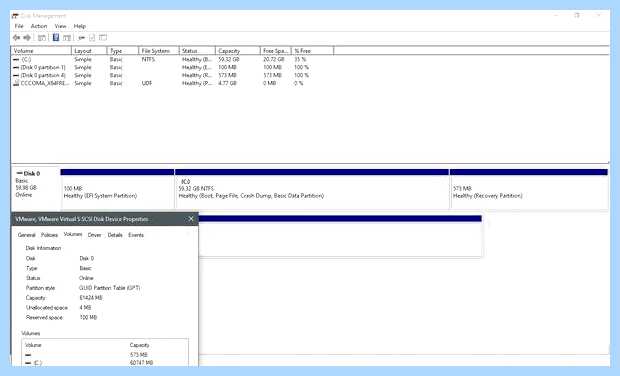The width and height of the screenshot is (620, 376).
Task: Click the (C:) drive icon in the dialog's Volumes list
Action: click(x=28, y=363)
